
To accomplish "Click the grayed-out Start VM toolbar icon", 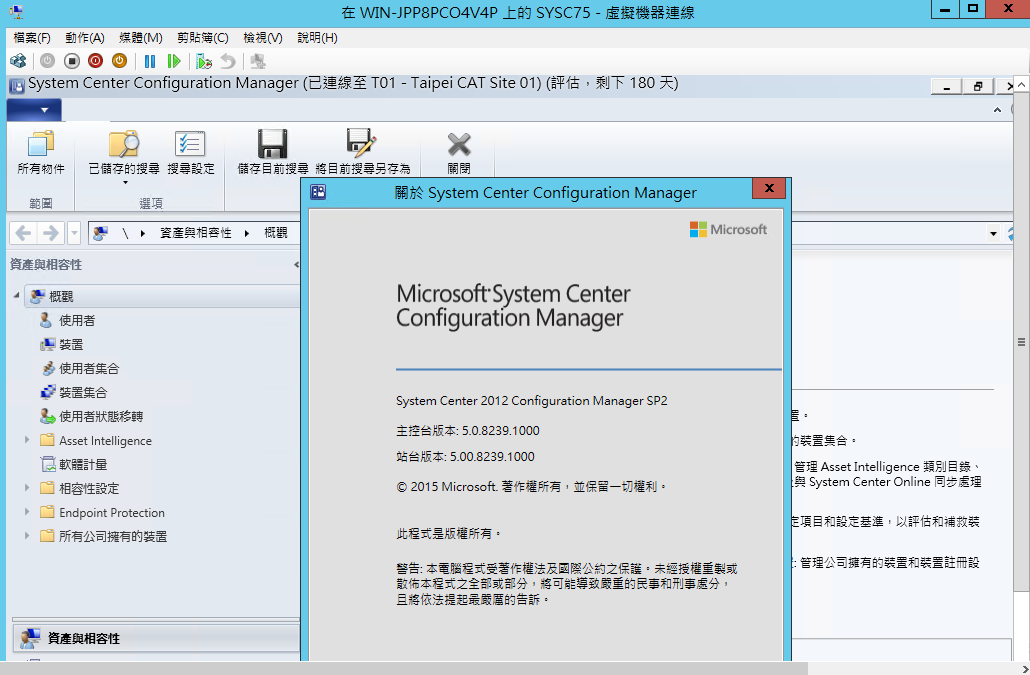I will (x=47, y=61).
